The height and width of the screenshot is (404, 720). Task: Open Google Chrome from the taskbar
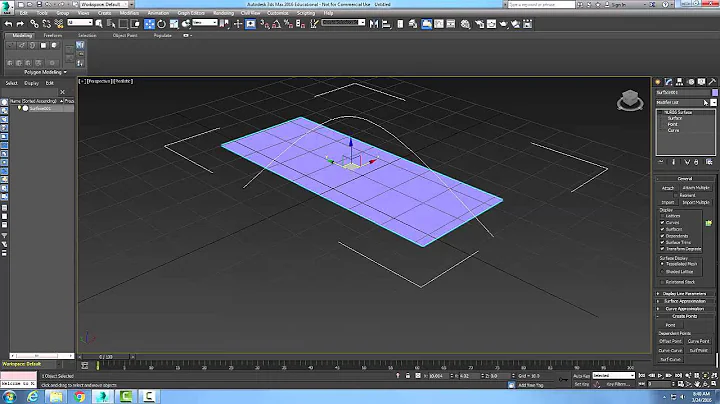(79, 397)
